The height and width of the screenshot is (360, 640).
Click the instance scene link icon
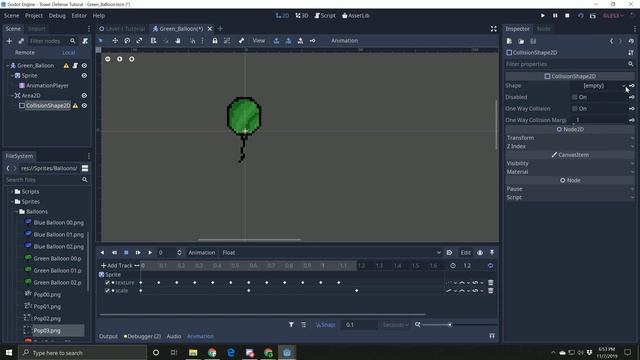[x=21, y=41]
